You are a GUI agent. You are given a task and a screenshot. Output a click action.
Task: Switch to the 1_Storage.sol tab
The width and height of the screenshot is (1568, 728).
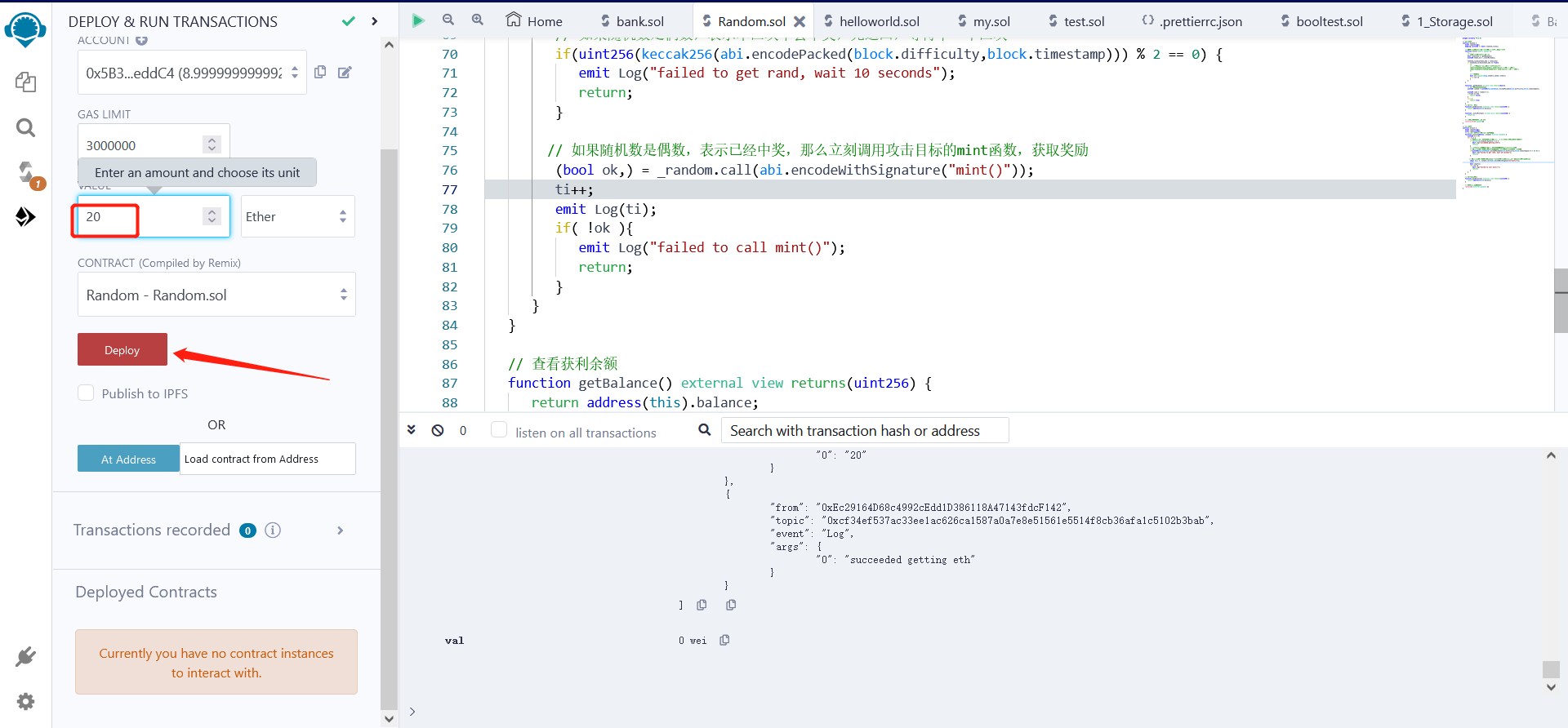click(1447, 21)
